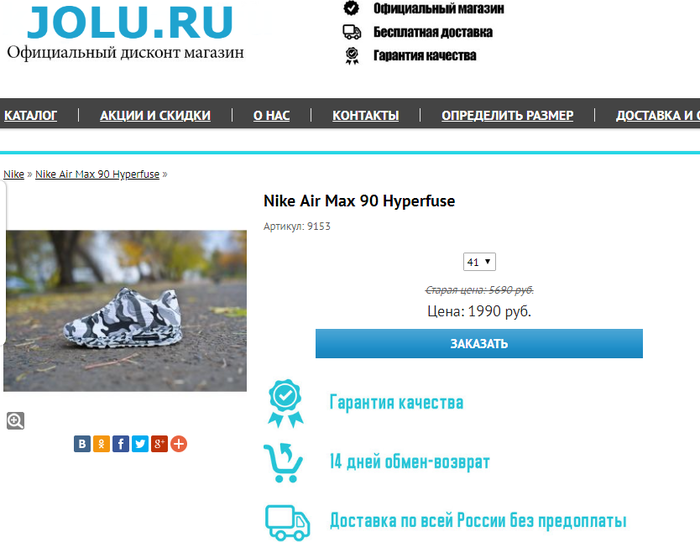Open the О НАС page
This screenshot has height=542, width=700.
pyautogui.click(x=271, y=115)
